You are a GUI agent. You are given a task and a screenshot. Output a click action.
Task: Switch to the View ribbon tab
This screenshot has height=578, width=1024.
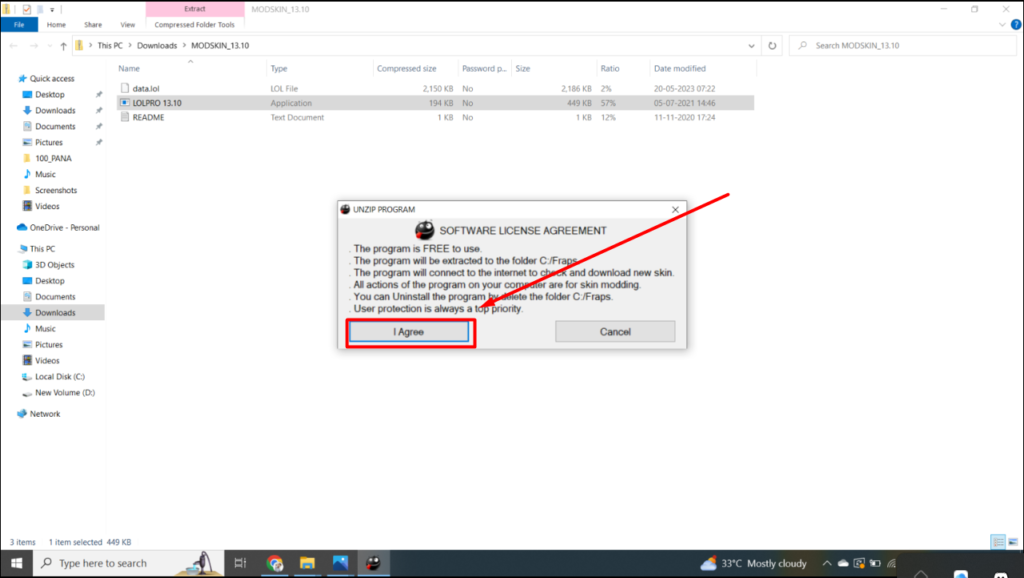(x=128, y=25)
